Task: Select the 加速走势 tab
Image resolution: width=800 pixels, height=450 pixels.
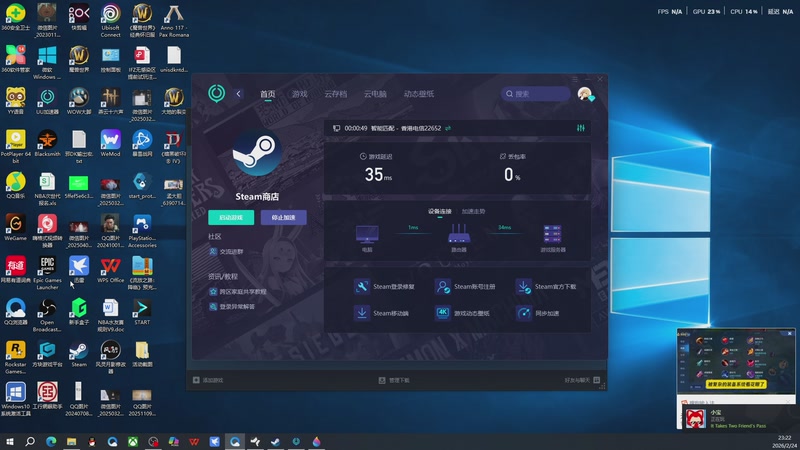Action: (x=473, y=211)
